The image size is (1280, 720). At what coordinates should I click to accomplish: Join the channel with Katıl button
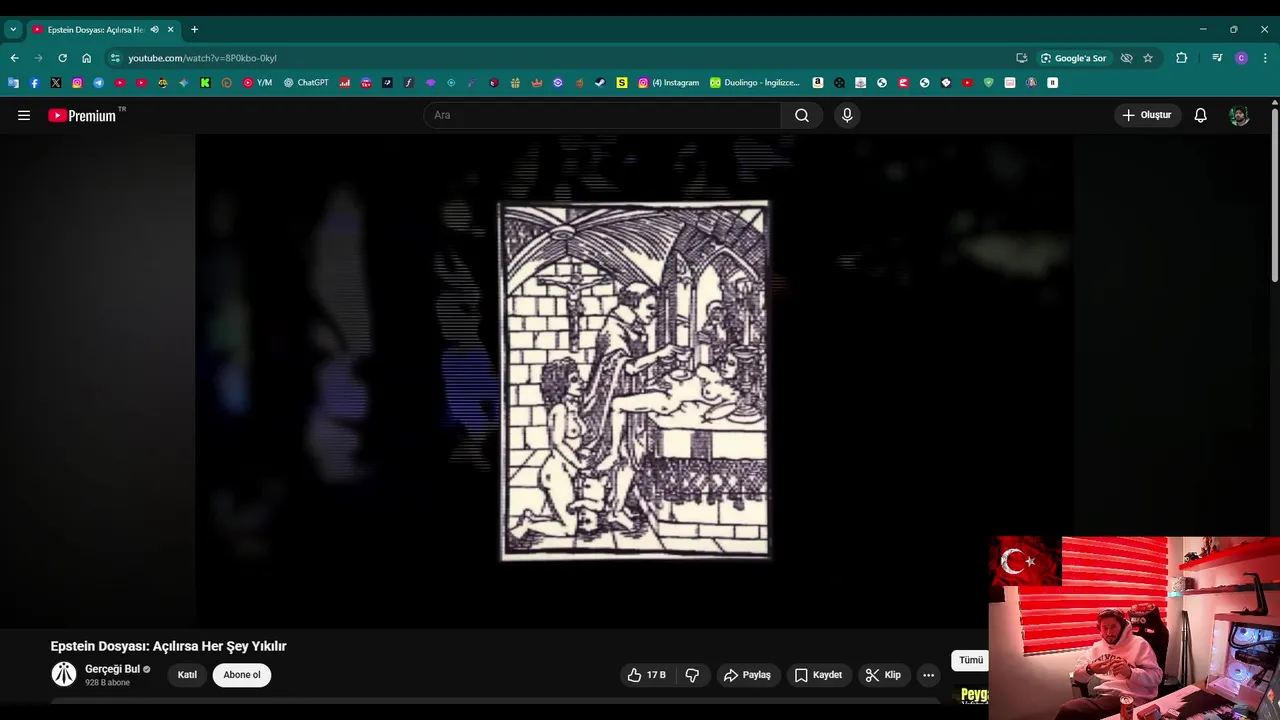(x=187, y=675)
